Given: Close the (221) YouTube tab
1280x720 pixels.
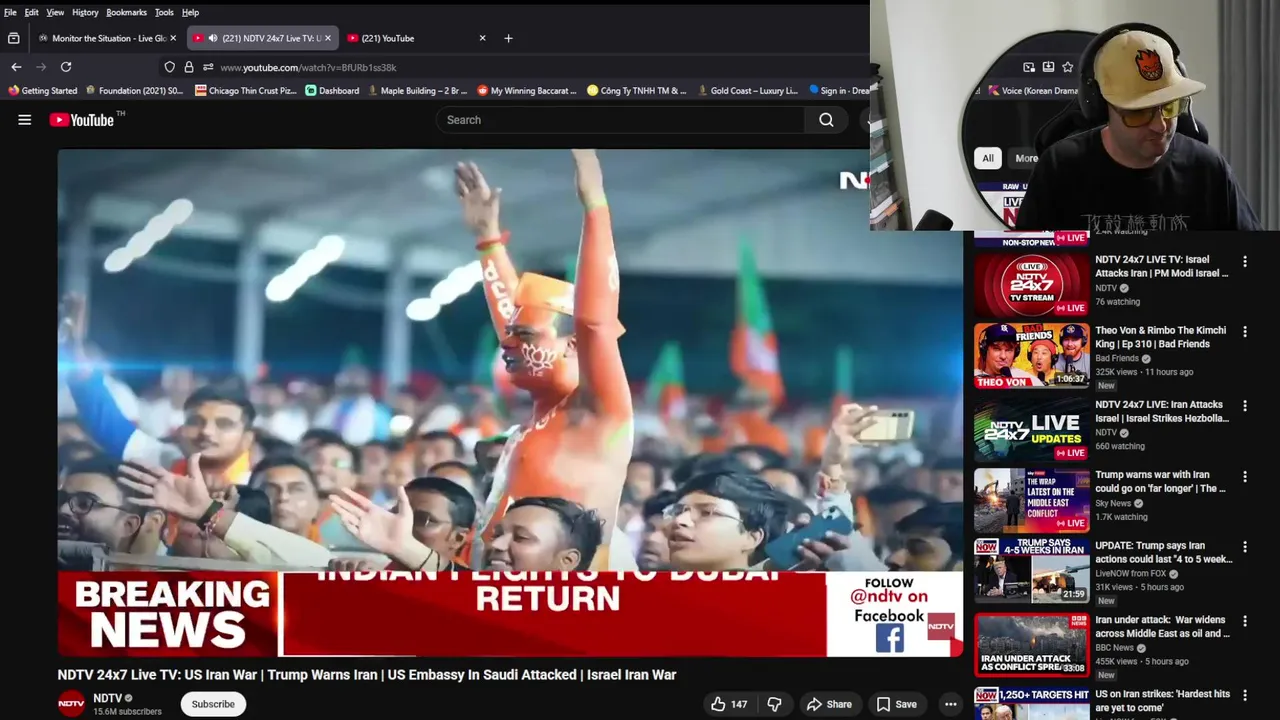Looking at the screenshot, I should pyautogui.click(x=482, y=38).
